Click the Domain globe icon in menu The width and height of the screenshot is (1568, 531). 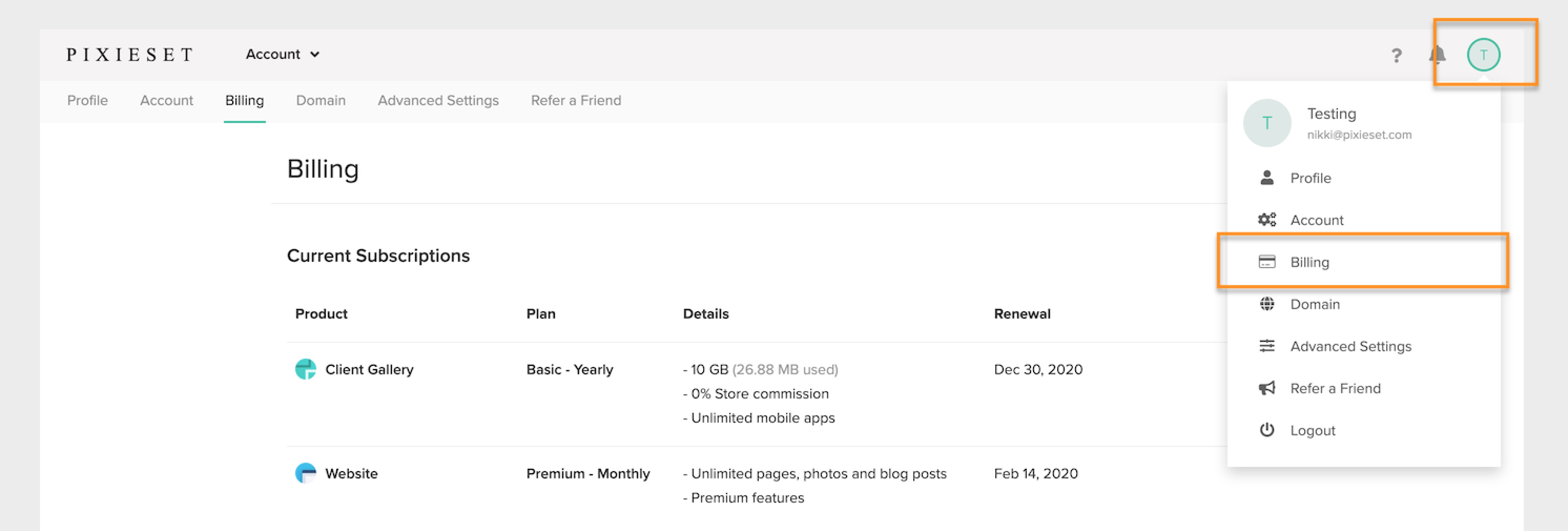click(x=1267, y=304)
